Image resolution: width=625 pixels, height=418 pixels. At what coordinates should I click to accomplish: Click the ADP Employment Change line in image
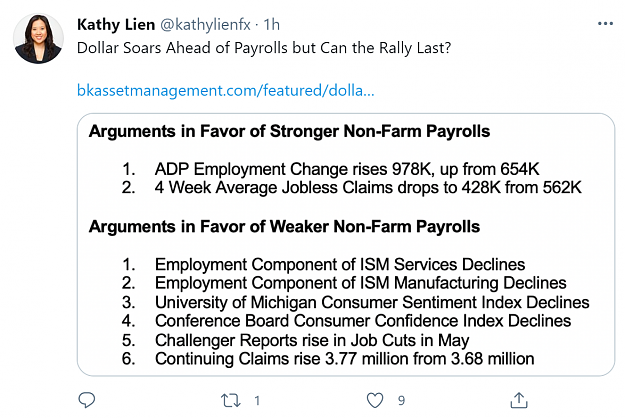[347, 169]
